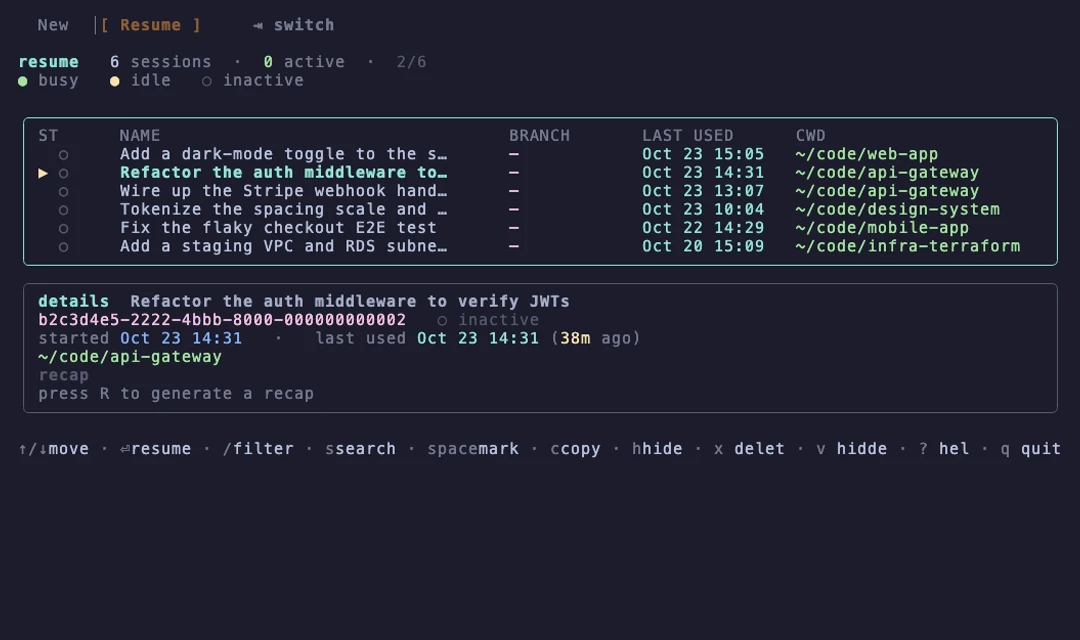Click the move shortcut hint

point(54,449)
